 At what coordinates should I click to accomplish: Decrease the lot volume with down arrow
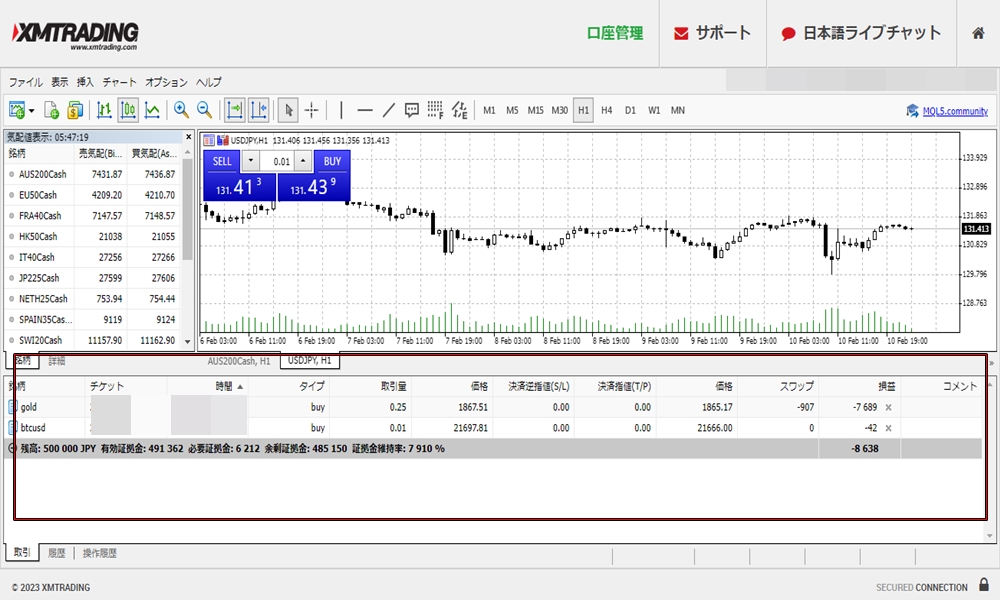pyautogui.click(x=250, y=161)
